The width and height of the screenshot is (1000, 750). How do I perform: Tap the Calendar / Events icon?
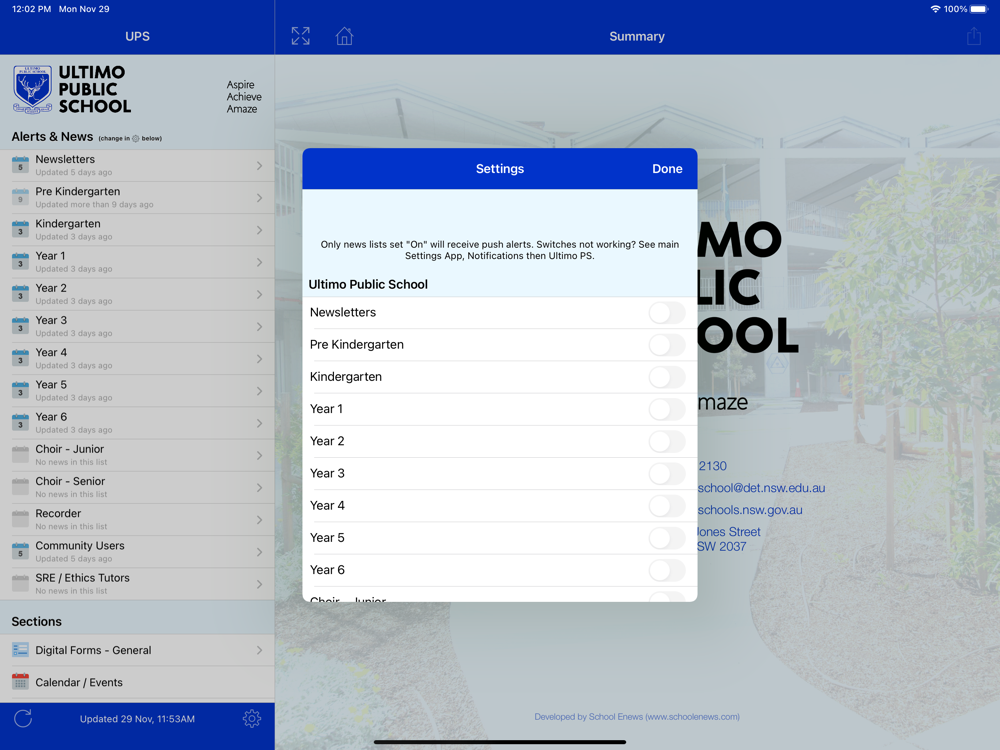tap(20, 682)
